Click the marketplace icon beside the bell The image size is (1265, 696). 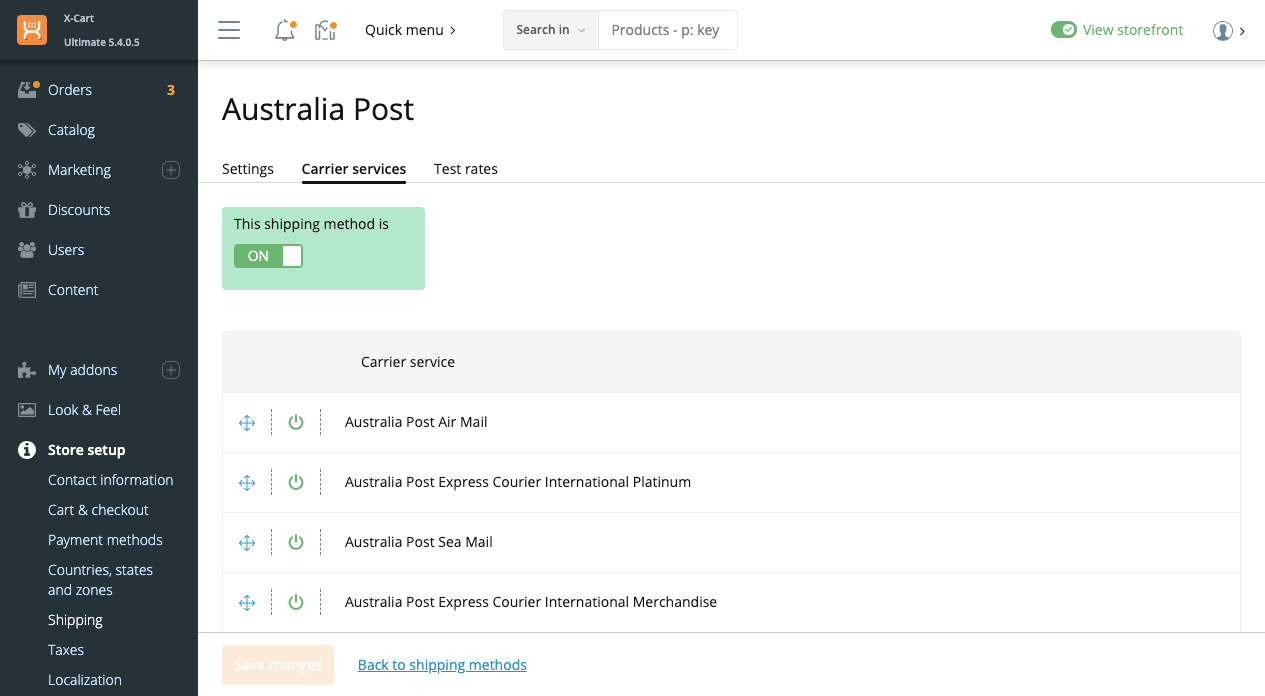click(325, 31)
